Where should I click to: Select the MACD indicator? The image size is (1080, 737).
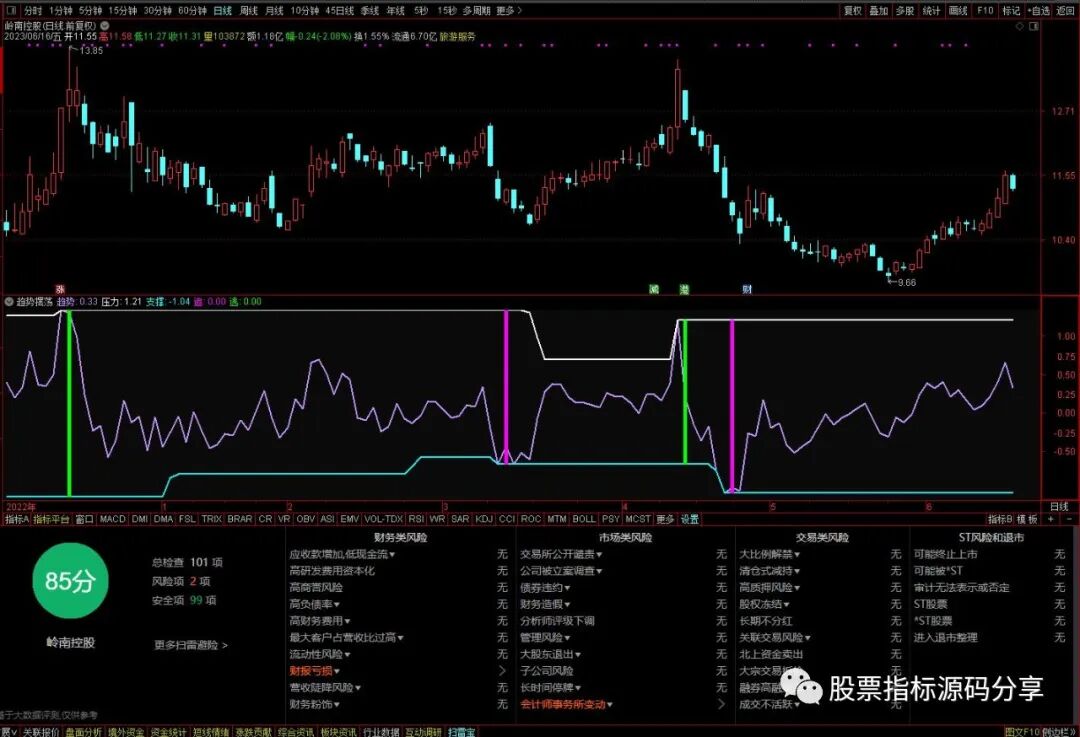112,519
